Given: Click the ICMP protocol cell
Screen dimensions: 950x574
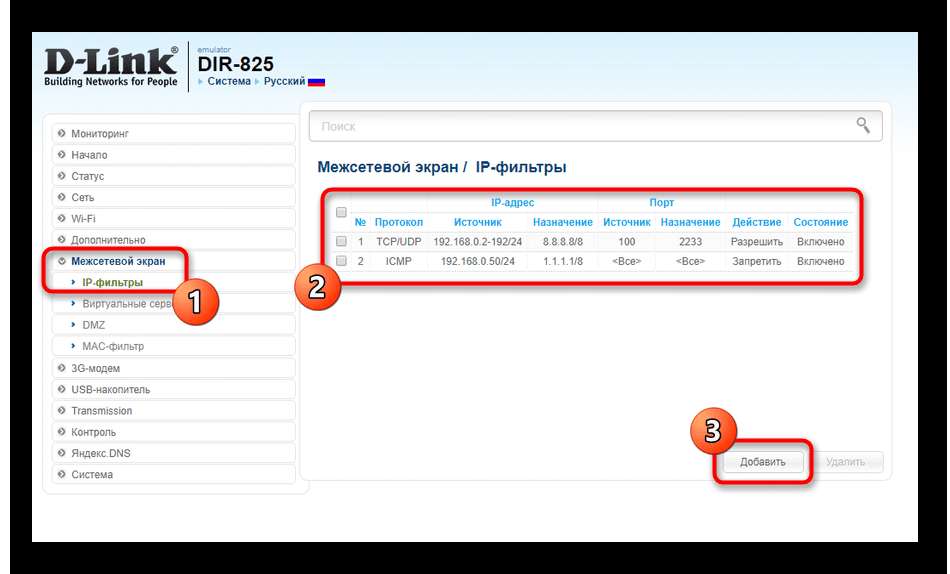Looking at the screenshot, I should pyautogui.click(x=399, y=261).
